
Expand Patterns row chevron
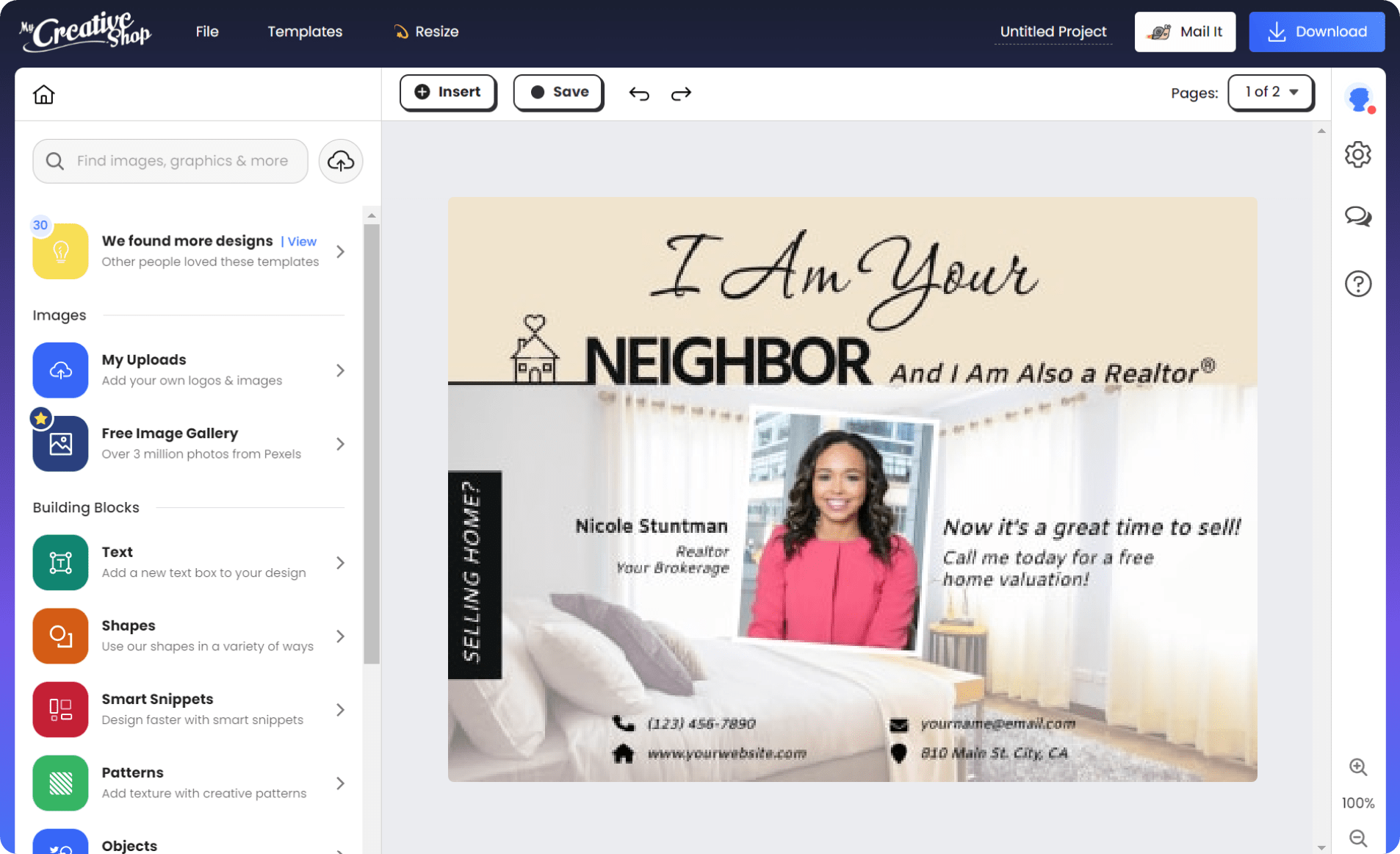[x=340, y=783]
